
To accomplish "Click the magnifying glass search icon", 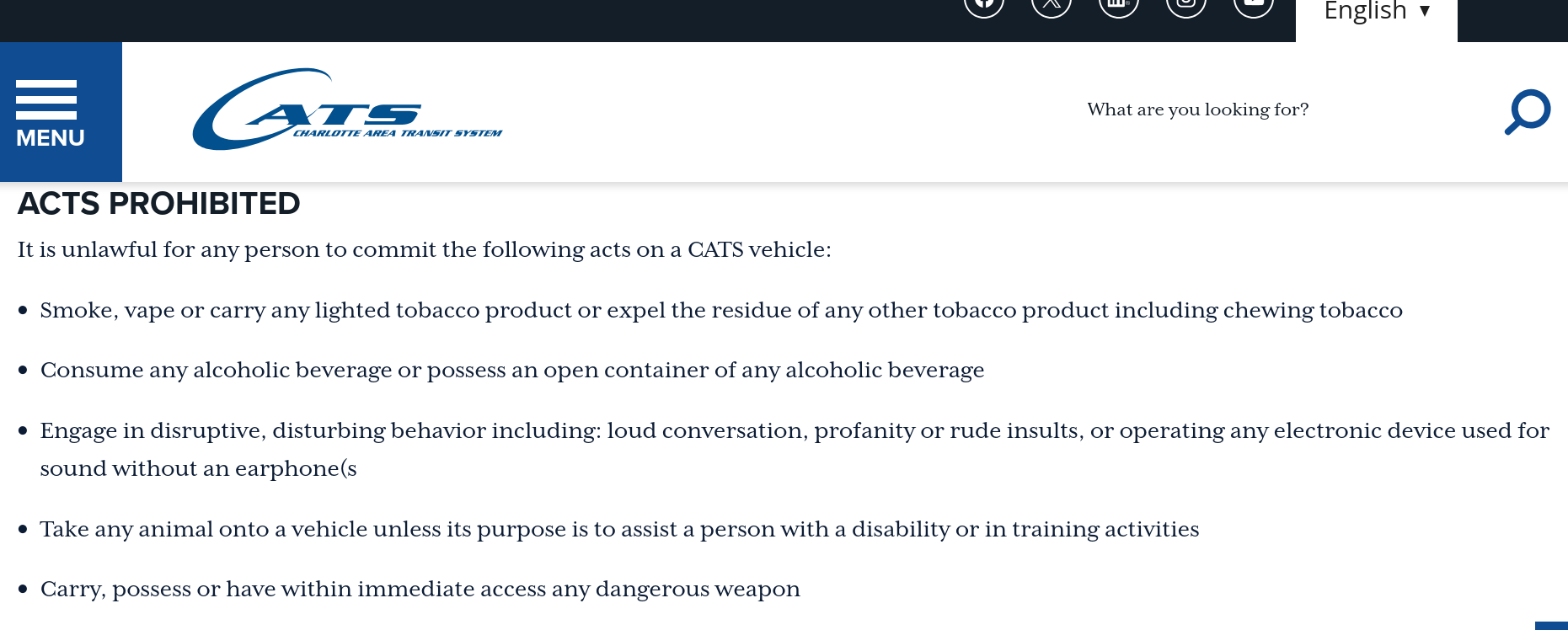I will click(x=1527, y=112).
